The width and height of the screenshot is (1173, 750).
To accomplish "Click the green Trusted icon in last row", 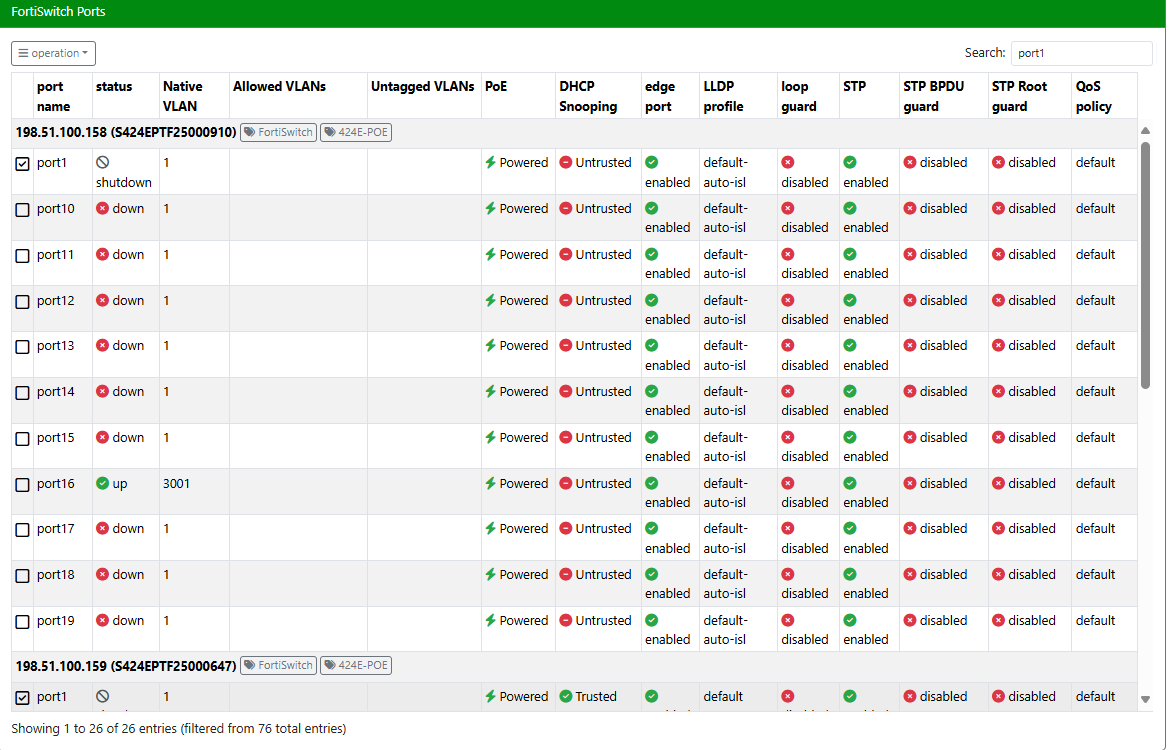I will 566,697.
